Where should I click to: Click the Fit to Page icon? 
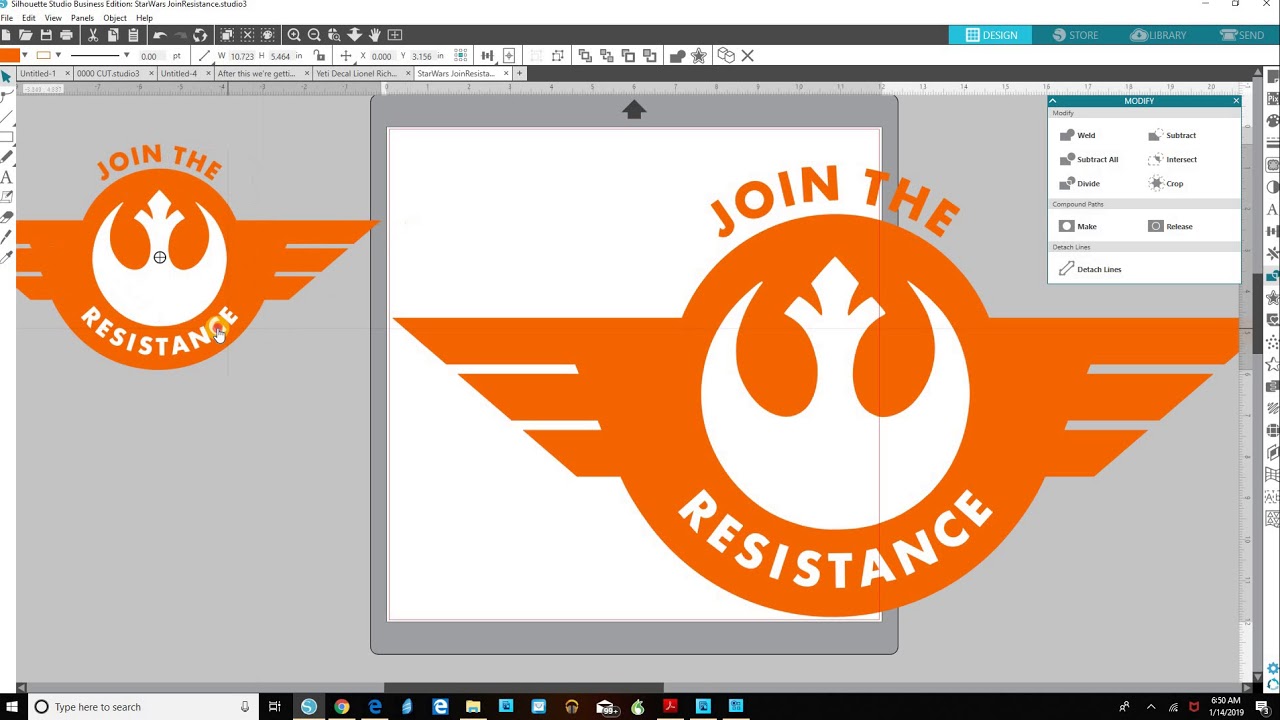tap(395, 35)
